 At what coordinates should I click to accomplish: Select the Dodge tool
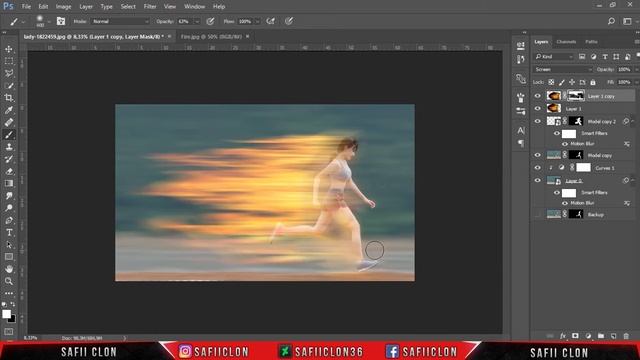(9, 208)
